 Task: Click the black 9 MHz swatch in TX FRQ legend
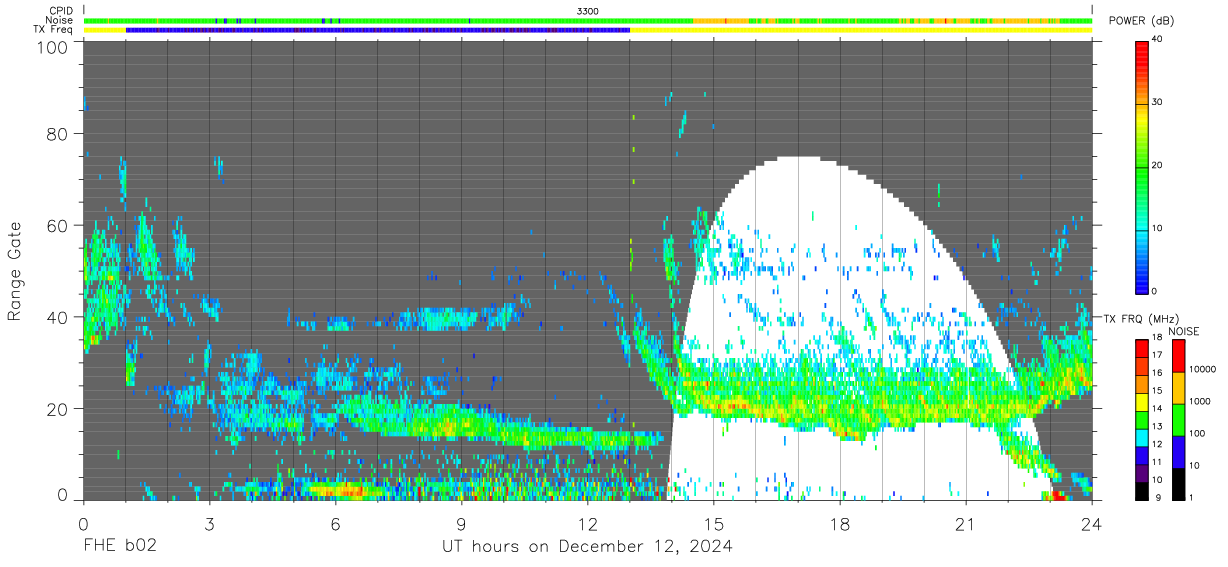1143,491
